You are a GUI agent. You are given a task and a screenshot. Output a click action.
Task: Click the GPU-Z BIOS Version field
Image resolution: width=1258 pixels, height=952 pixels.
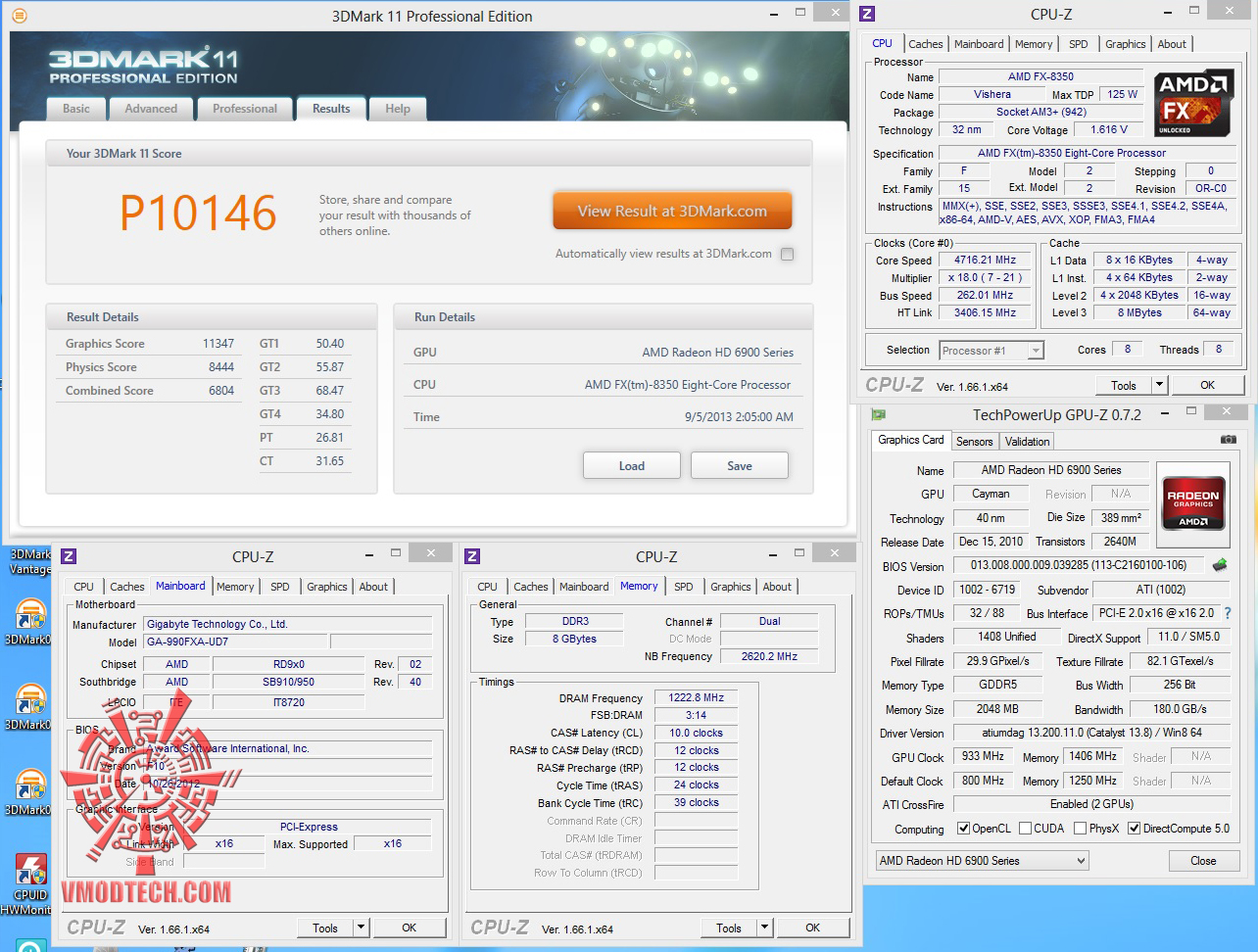tap(1079, 565)
